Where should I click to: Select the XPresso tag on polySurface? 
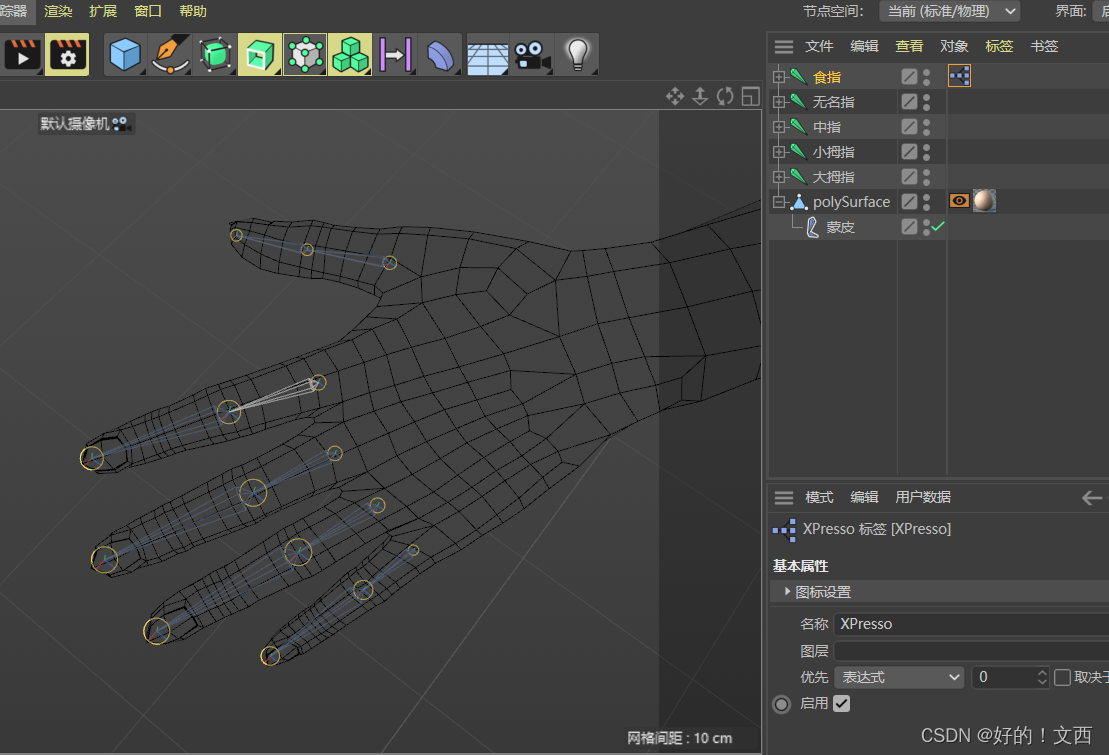(959, 75)
